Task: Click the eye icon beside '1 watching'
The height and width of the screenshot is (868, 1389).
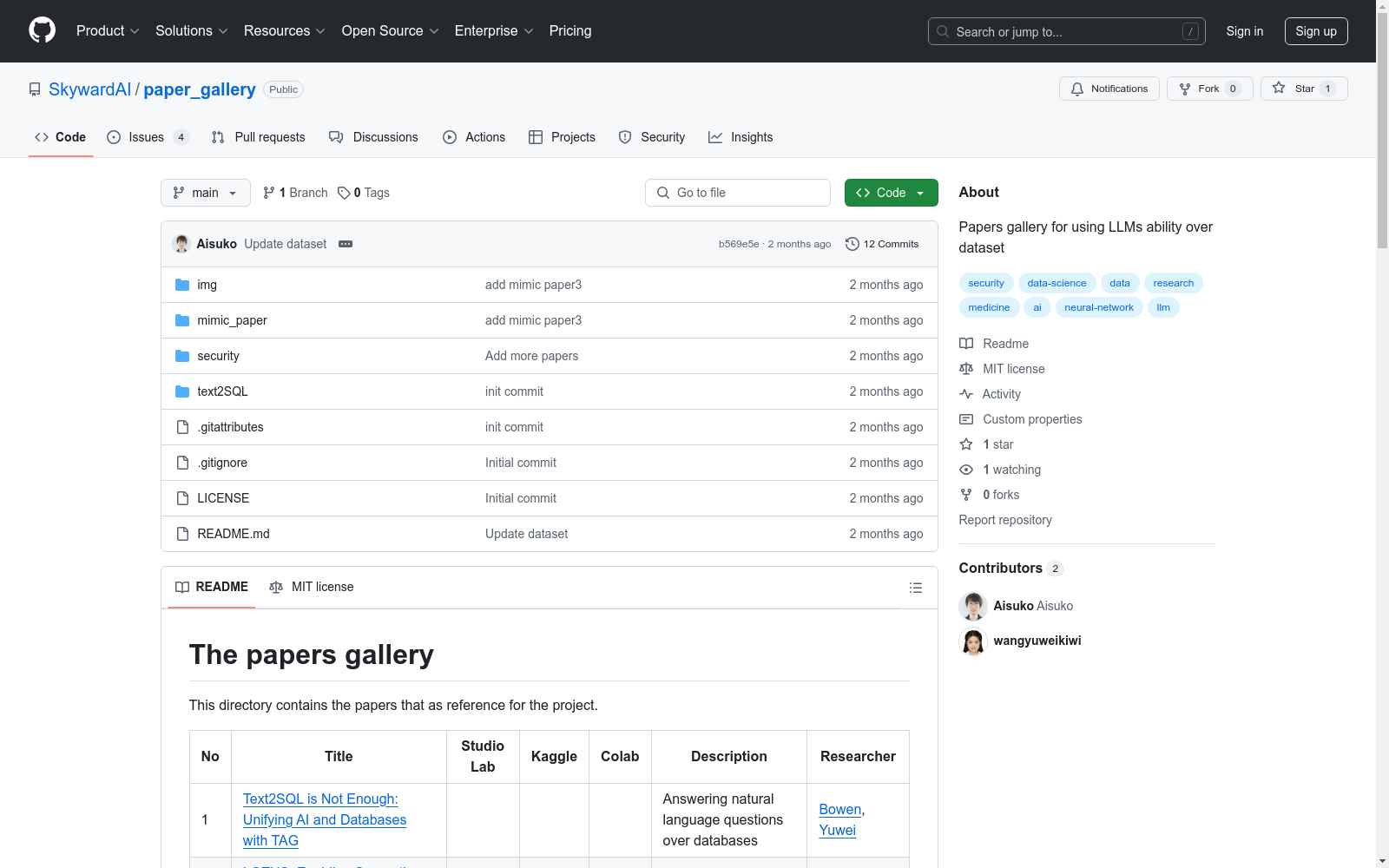Action: tap(966, 470)
